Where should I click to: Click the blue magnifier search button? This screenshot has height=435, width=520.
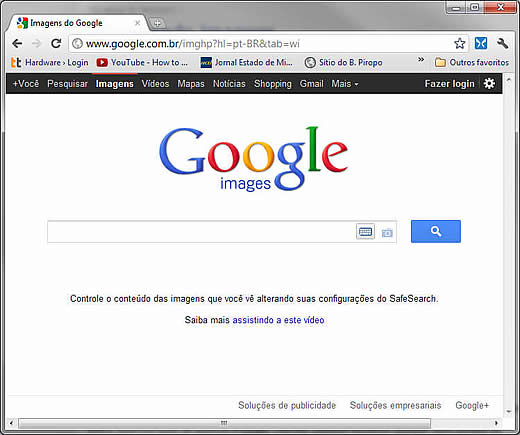coord(436,231)
